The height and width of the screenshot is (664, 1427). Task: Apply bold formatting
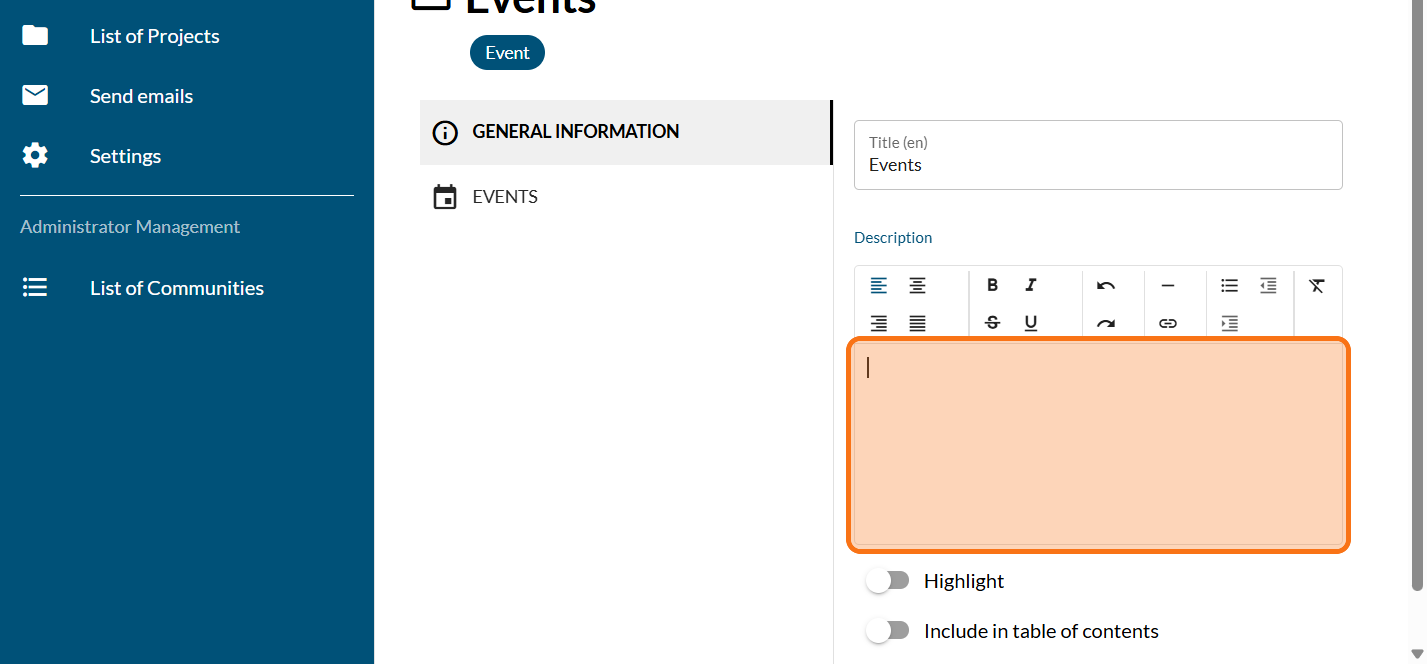tap(992, 286)
